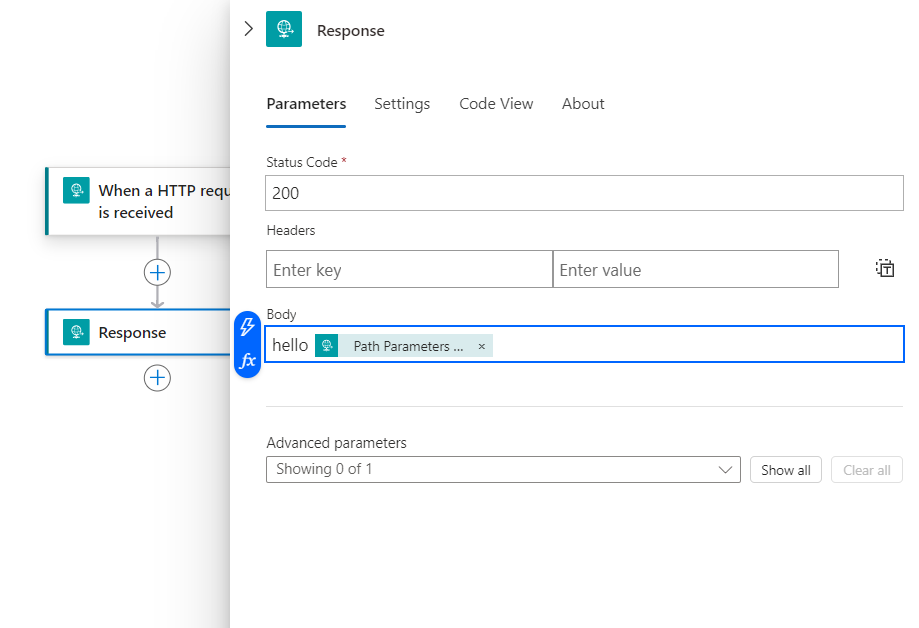
Task: Add a step between trigger and Response
Action: click(157, 272)
